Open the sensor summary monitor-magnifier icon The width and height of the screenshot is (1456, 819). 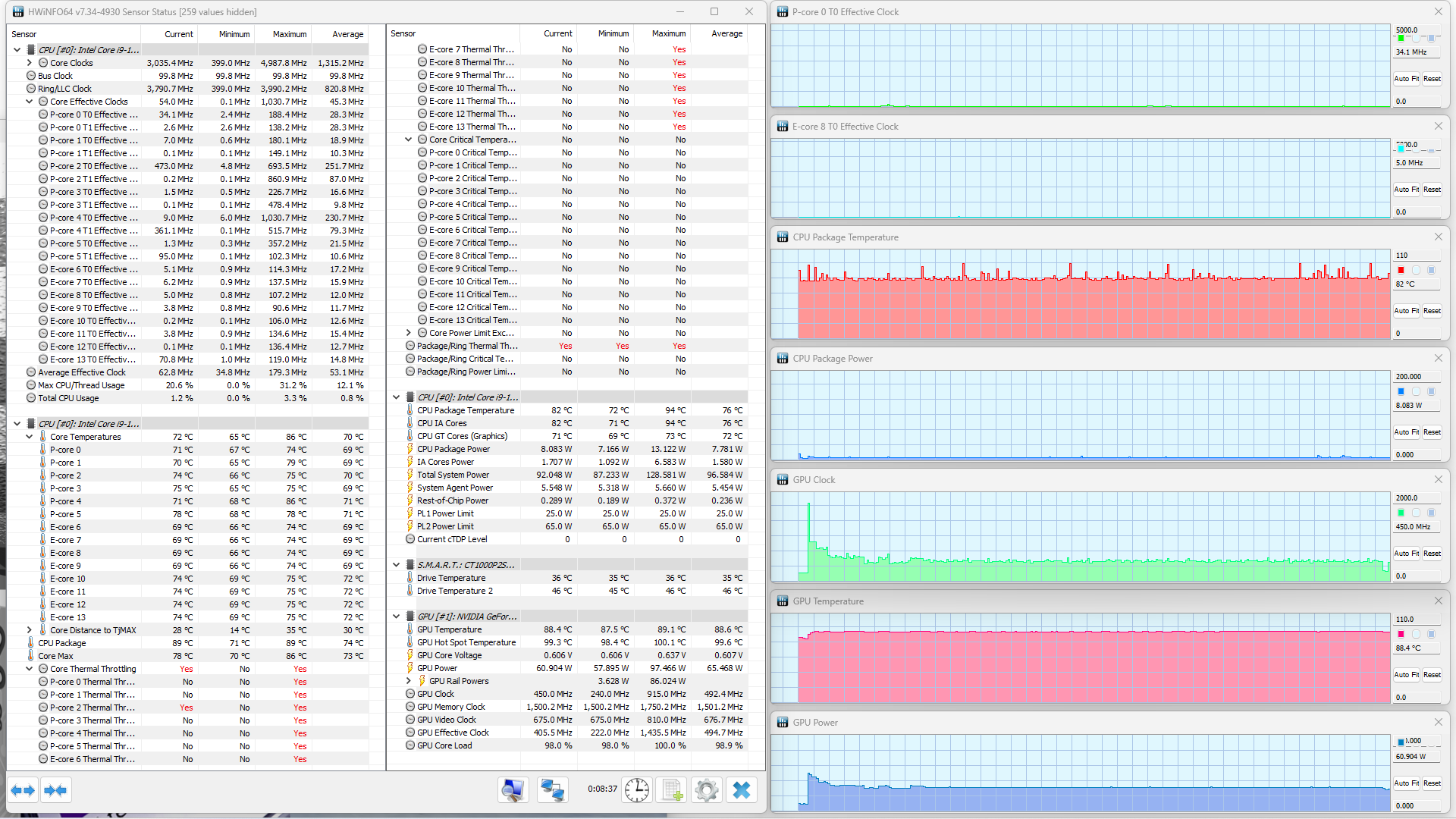point(513,790)
